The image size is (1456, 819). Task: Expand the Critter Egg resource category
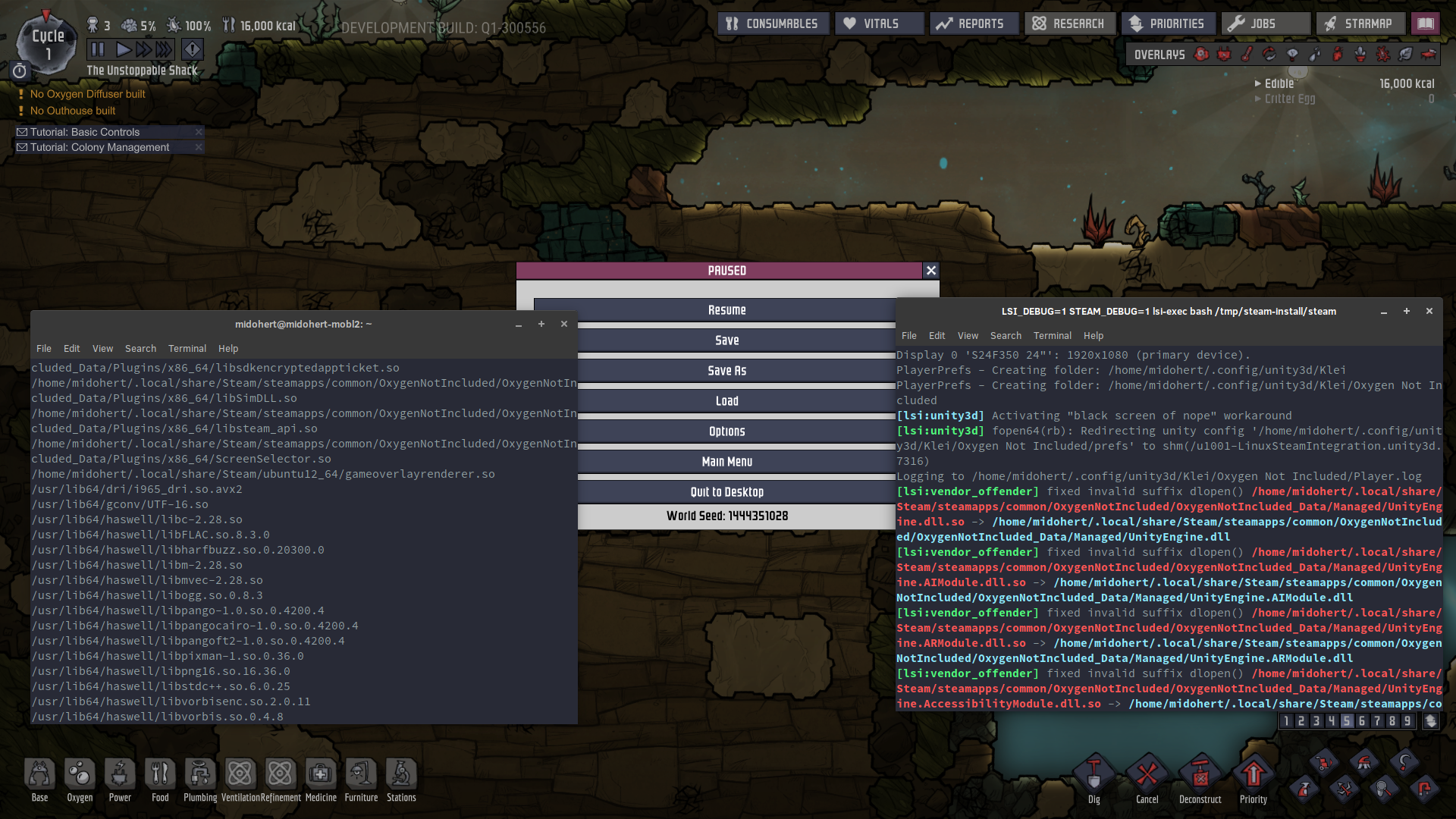(x=1345, y=99)
